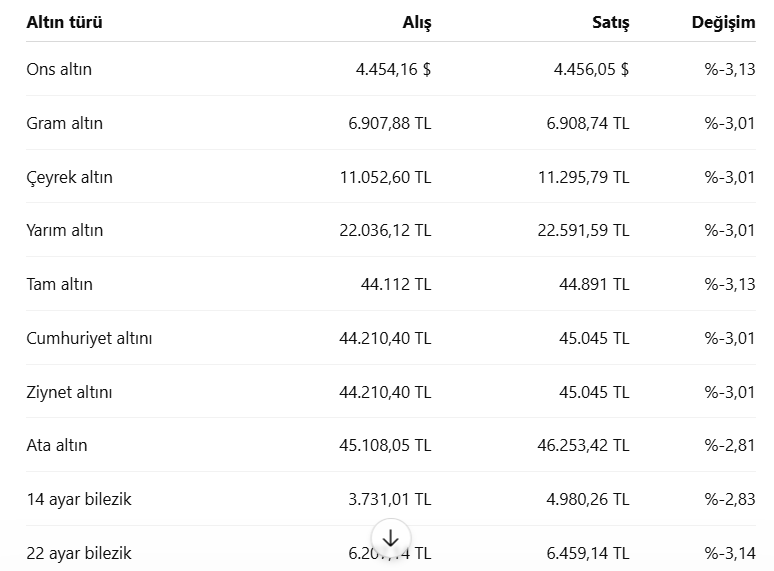
Task: Click Tam altın sell price 44.891 TL
Action: click(x=594, y=284)
